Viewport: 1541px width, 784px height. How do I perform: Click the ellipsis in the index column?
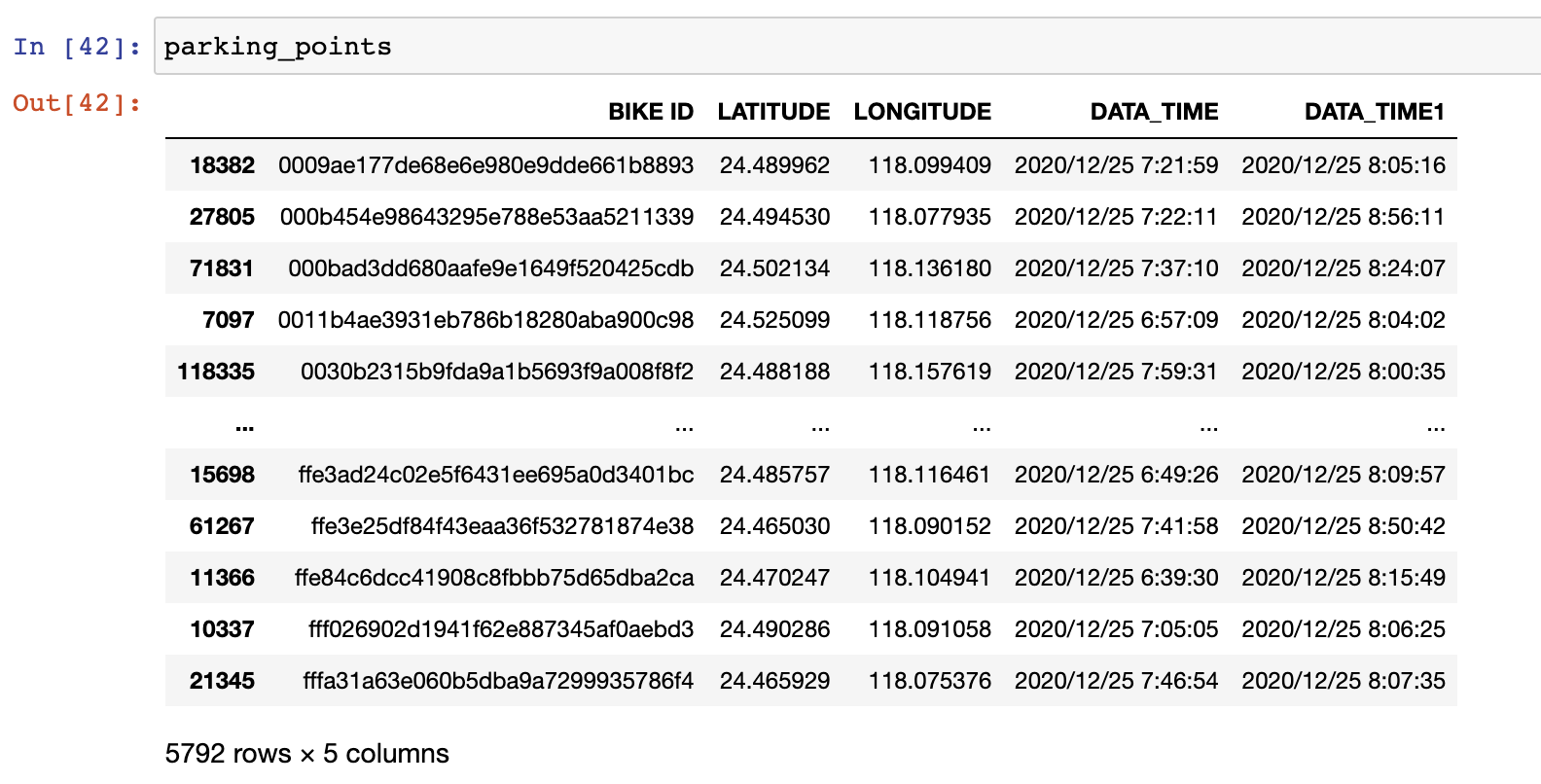[x=244, y=425]
